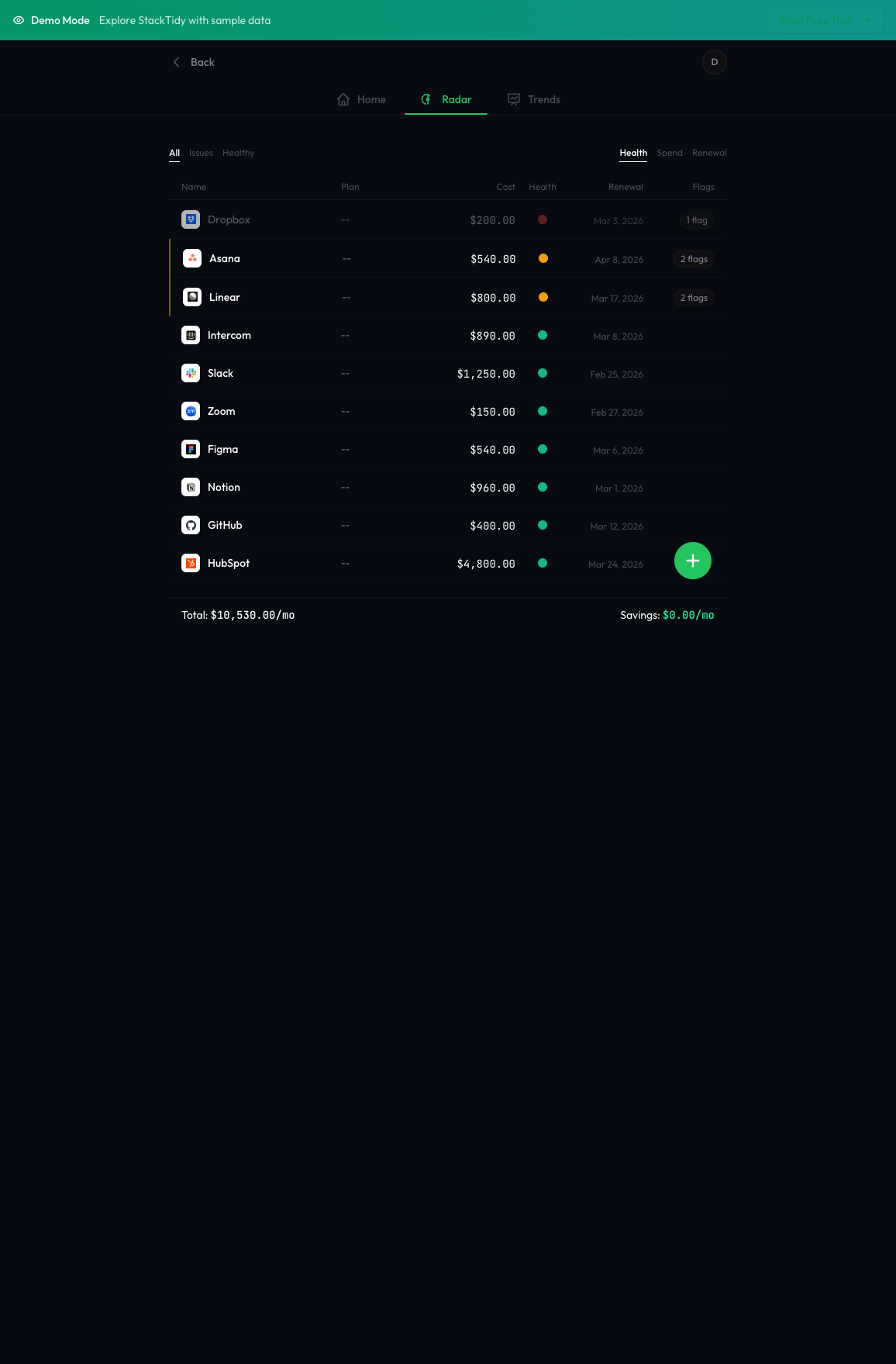The height and width of the screenshot is (1364, 896).
Task: Click the Intercom app icon
Action: (191, 335)
